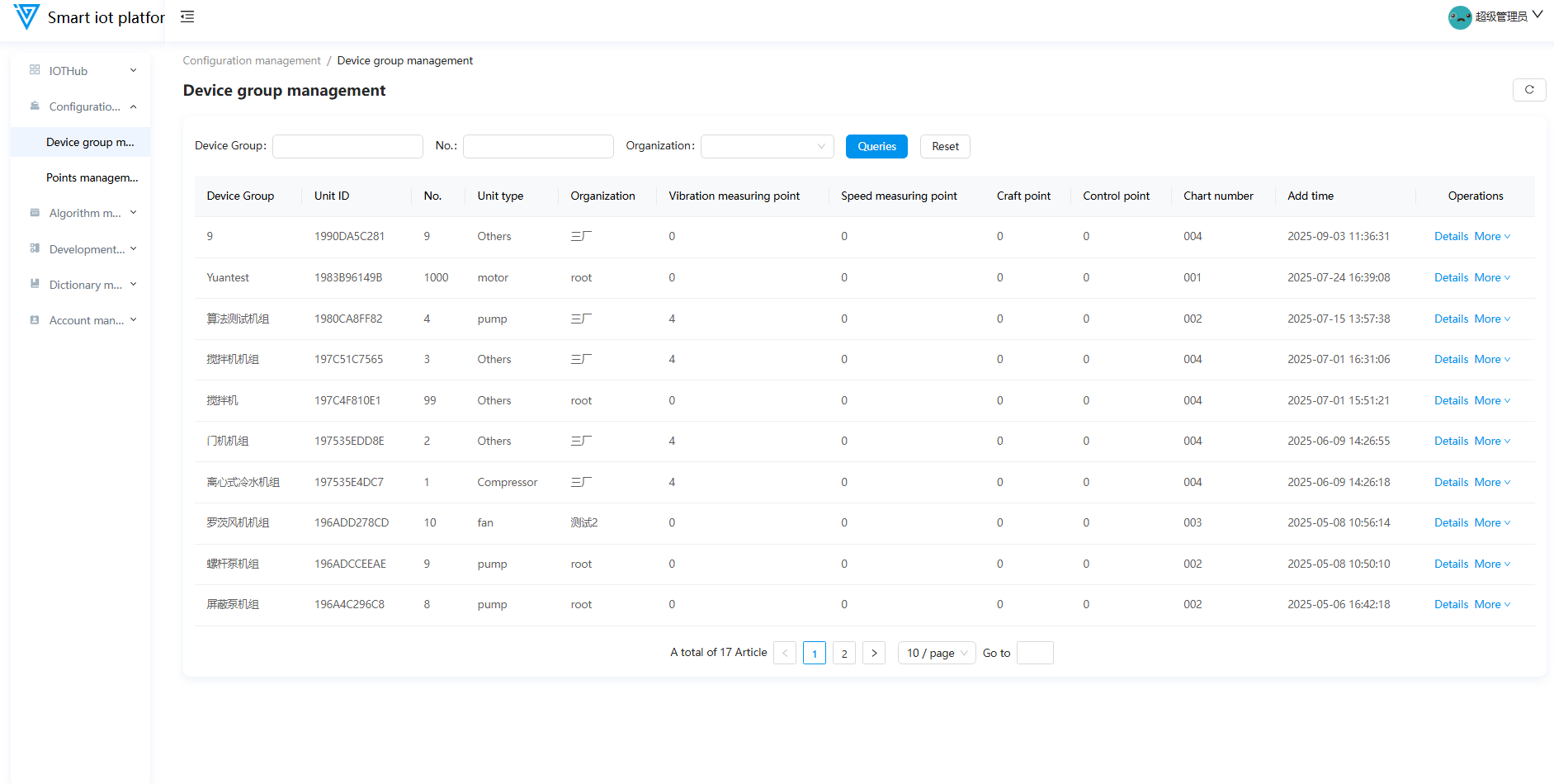The image size is (1554, 784).
Task: Click the refresh icon button
Action: 1528,90
